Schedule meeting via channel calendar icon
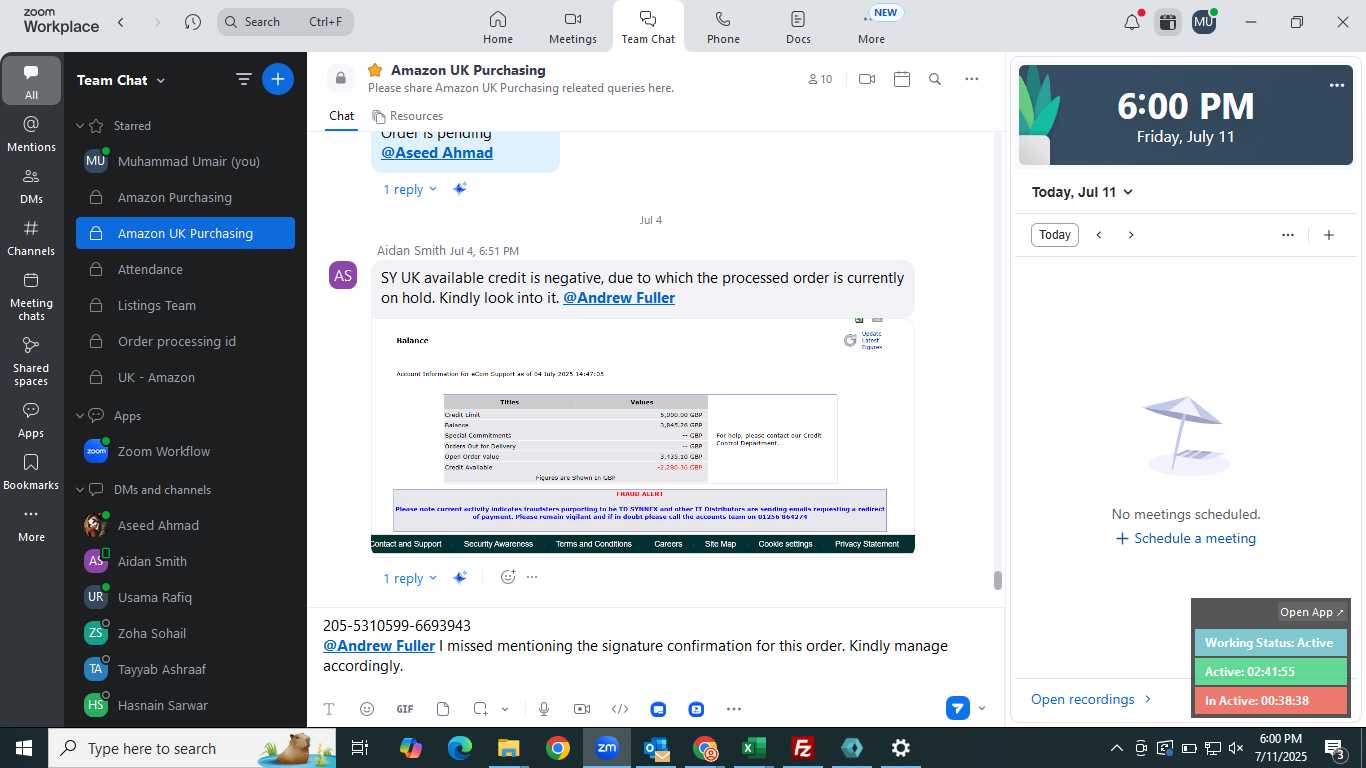 point(902,79)
